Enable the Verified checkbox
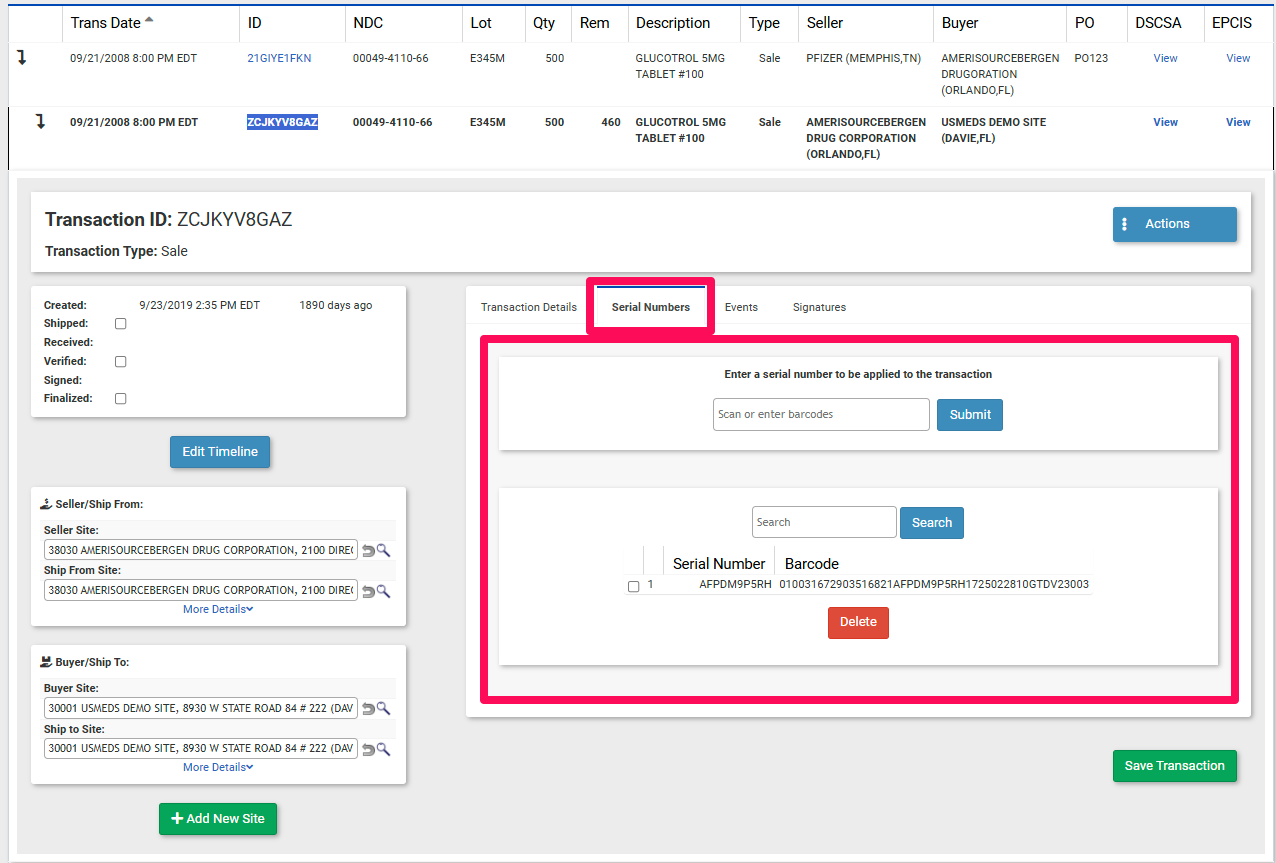The image size is (1276, 863). tap(121, 361)
